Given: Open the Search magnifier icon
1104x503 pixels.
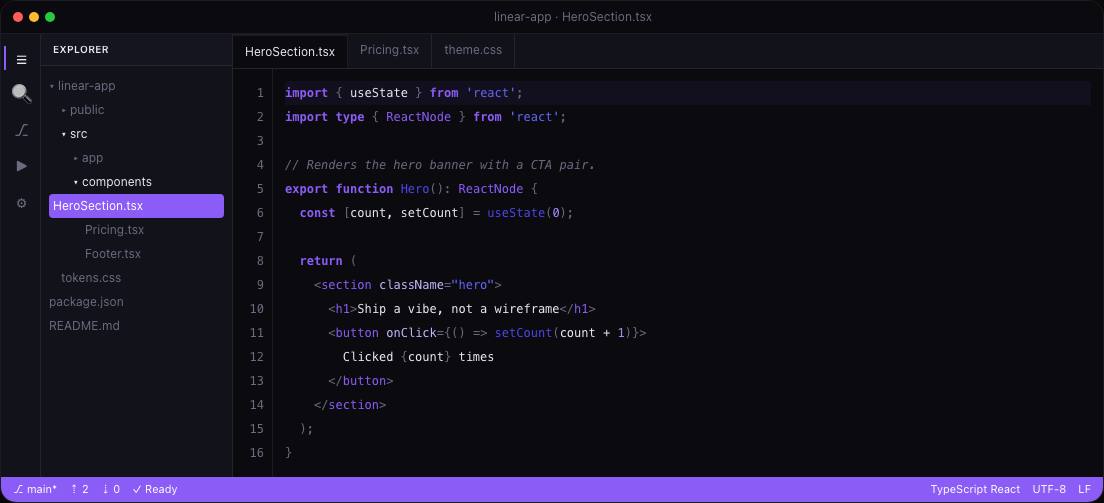Looking at the screenshot, I should 21,94.
